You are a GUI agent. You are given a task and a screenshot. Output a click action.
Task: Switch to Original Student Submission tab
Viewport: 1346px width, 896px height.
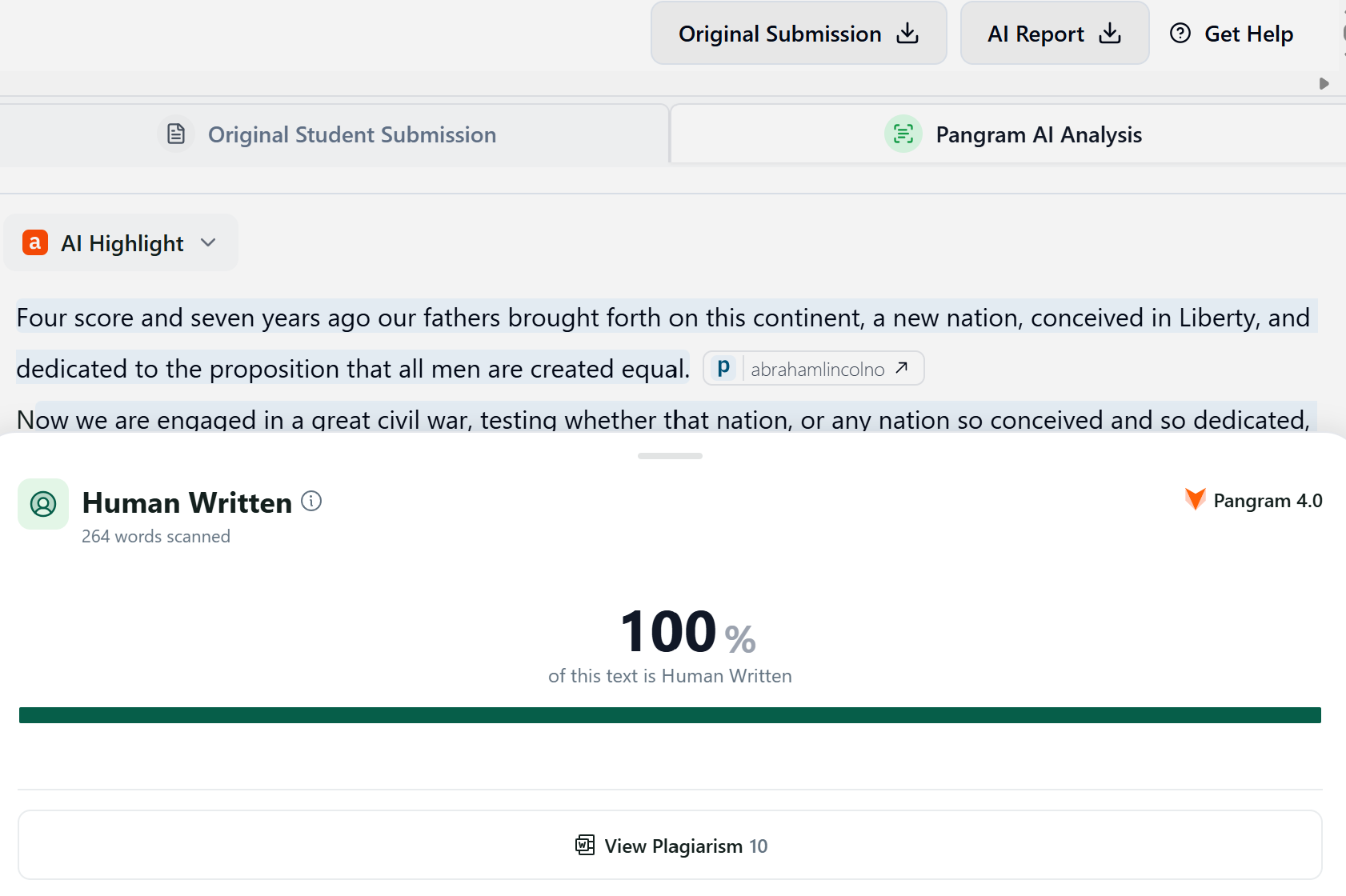[334, 134]
